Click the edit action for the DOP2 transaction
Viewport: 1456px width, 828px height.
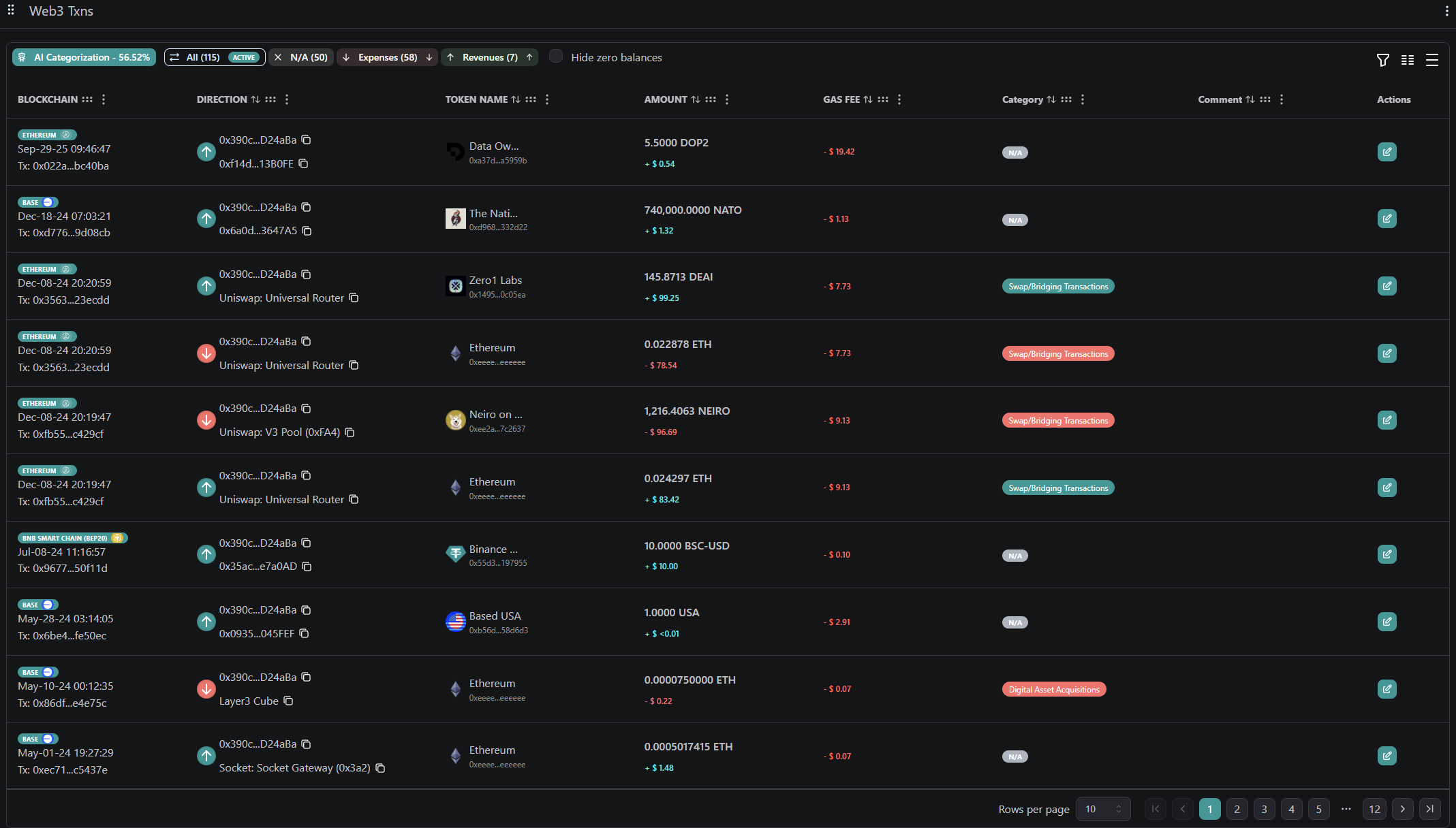(1387, 151)
